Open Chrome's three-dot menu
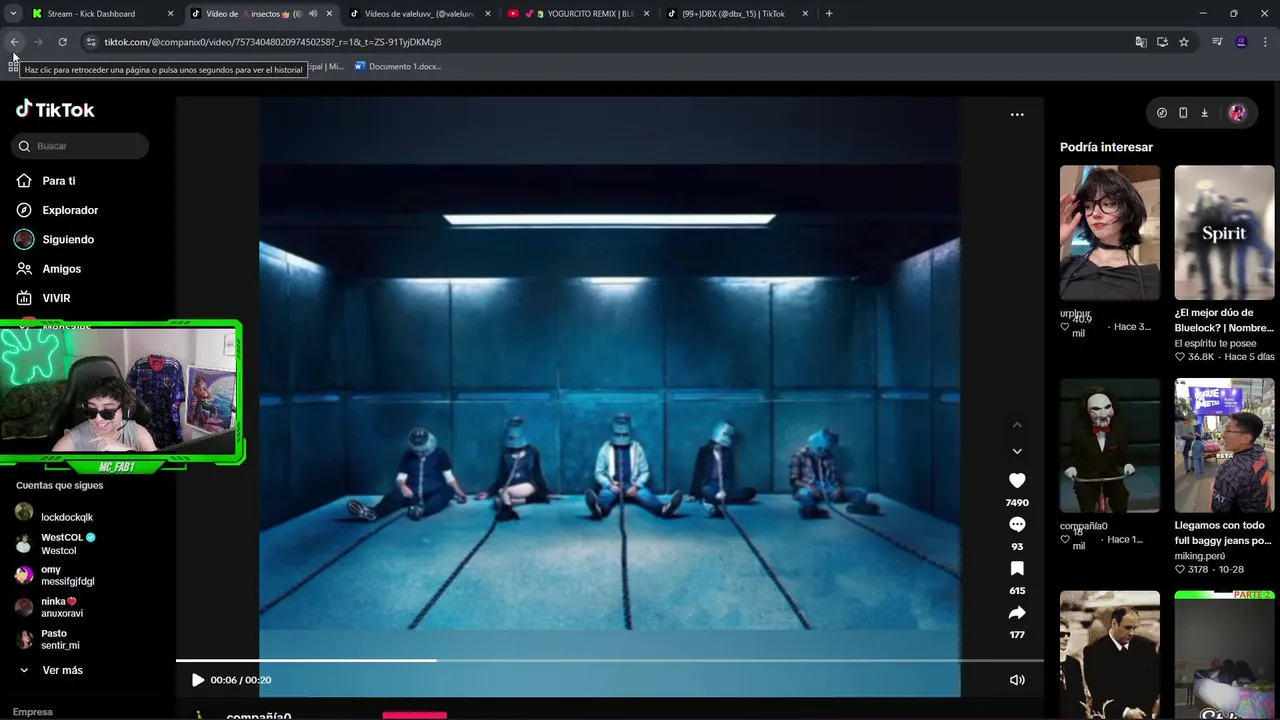 point(1266,42)
